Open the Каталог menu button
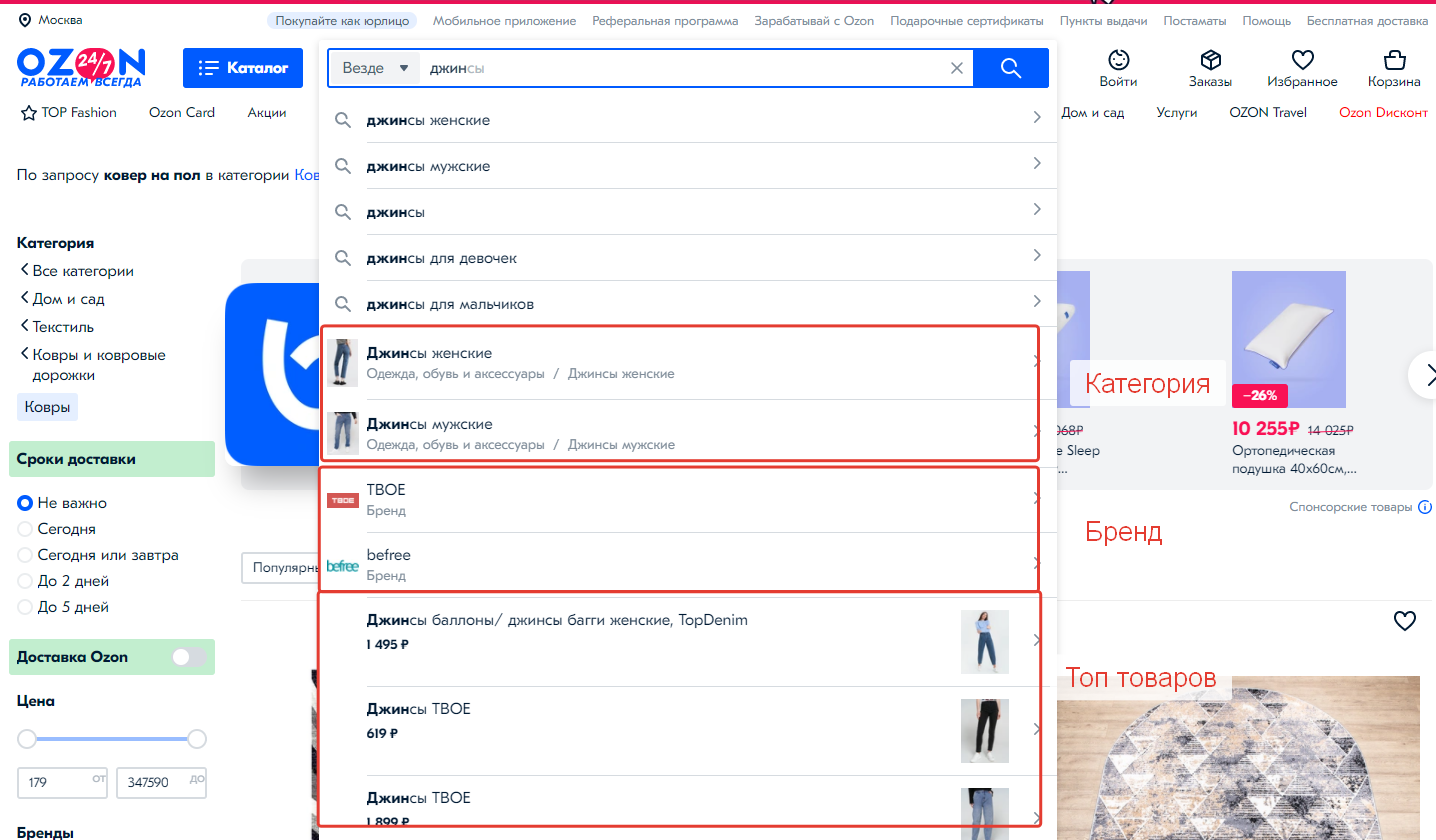Viewport: 1436px width, 840px height. pyautogui.click(x=243, y=68)
